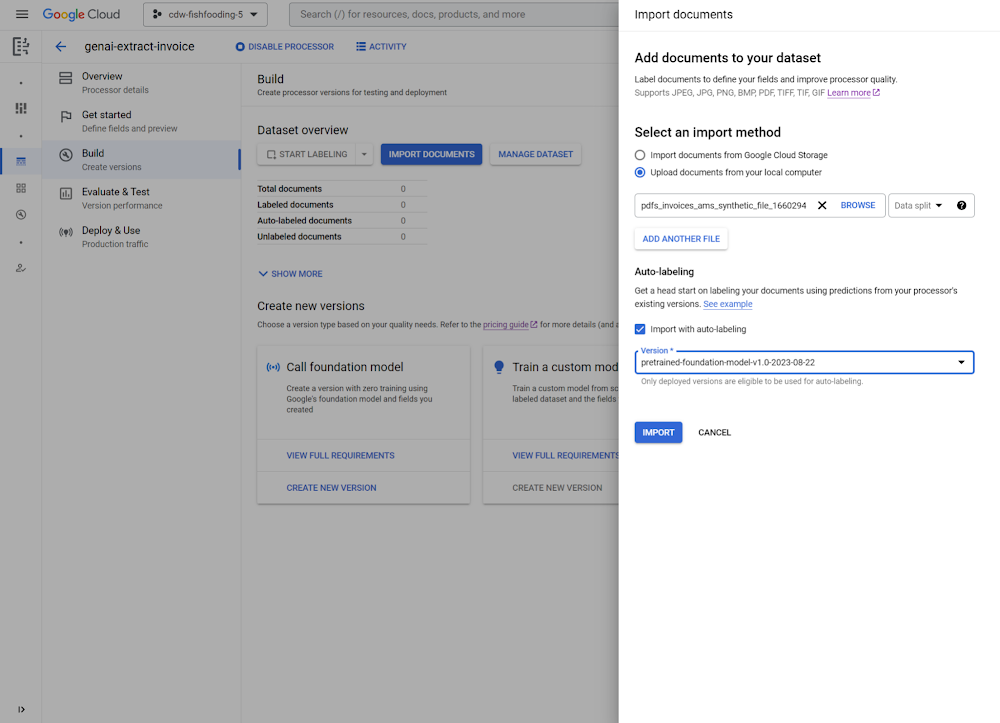Click the Evaluate & Test chart icon
This screenshot has height=723, width=1000.
[66, 193]
